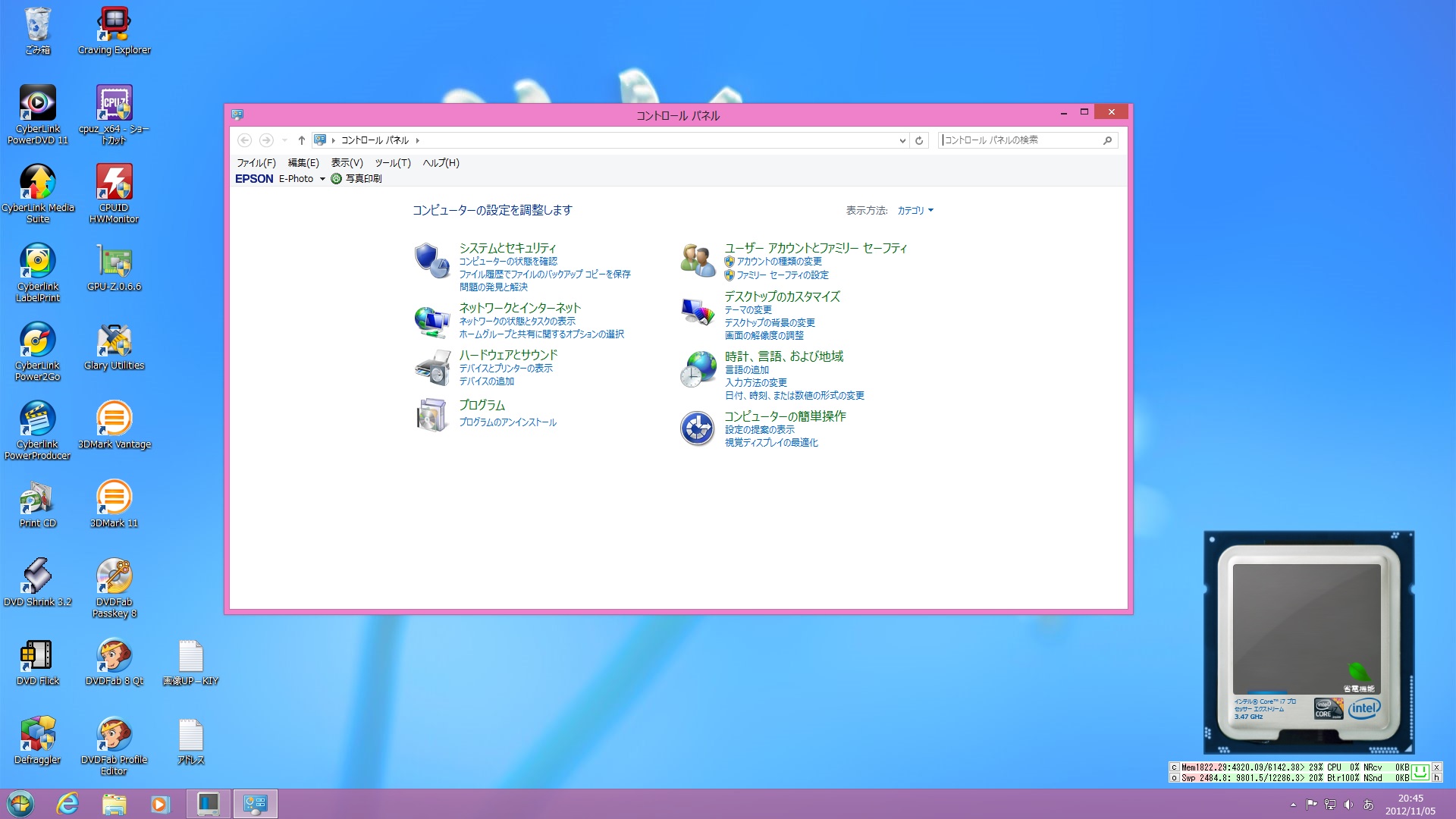Open the ツール(T) menu
Screen dimensions: 1456x819
click(392, 163)
